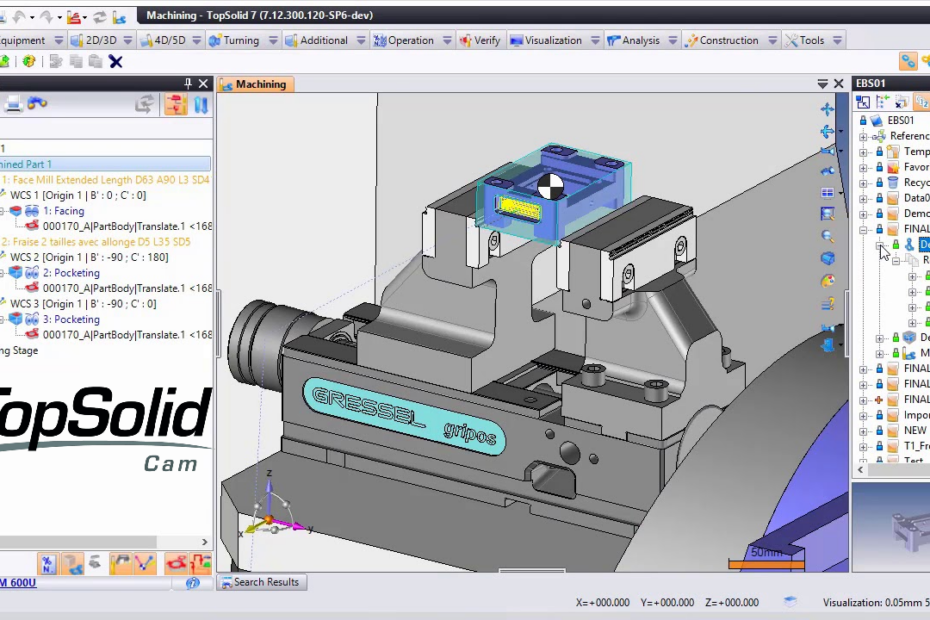Image resolution: width=930 pixels, height=620 pixels.
Task: Collapse the first FINAL folder in EBS01 tree
Action: pyautogui.click(x=863, y=229)
